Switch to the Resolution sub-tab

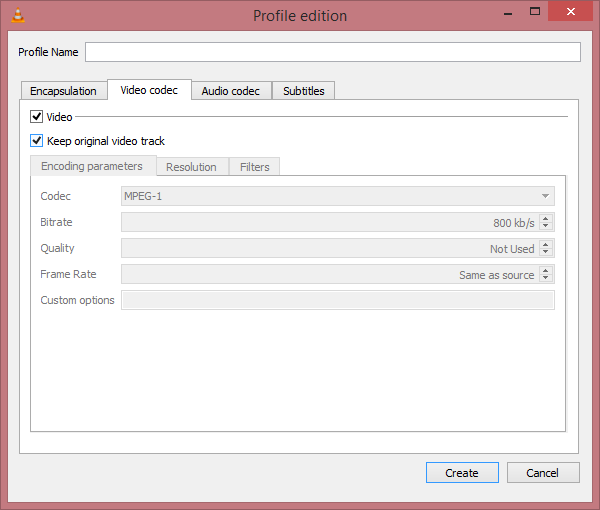tap(192, 167)
